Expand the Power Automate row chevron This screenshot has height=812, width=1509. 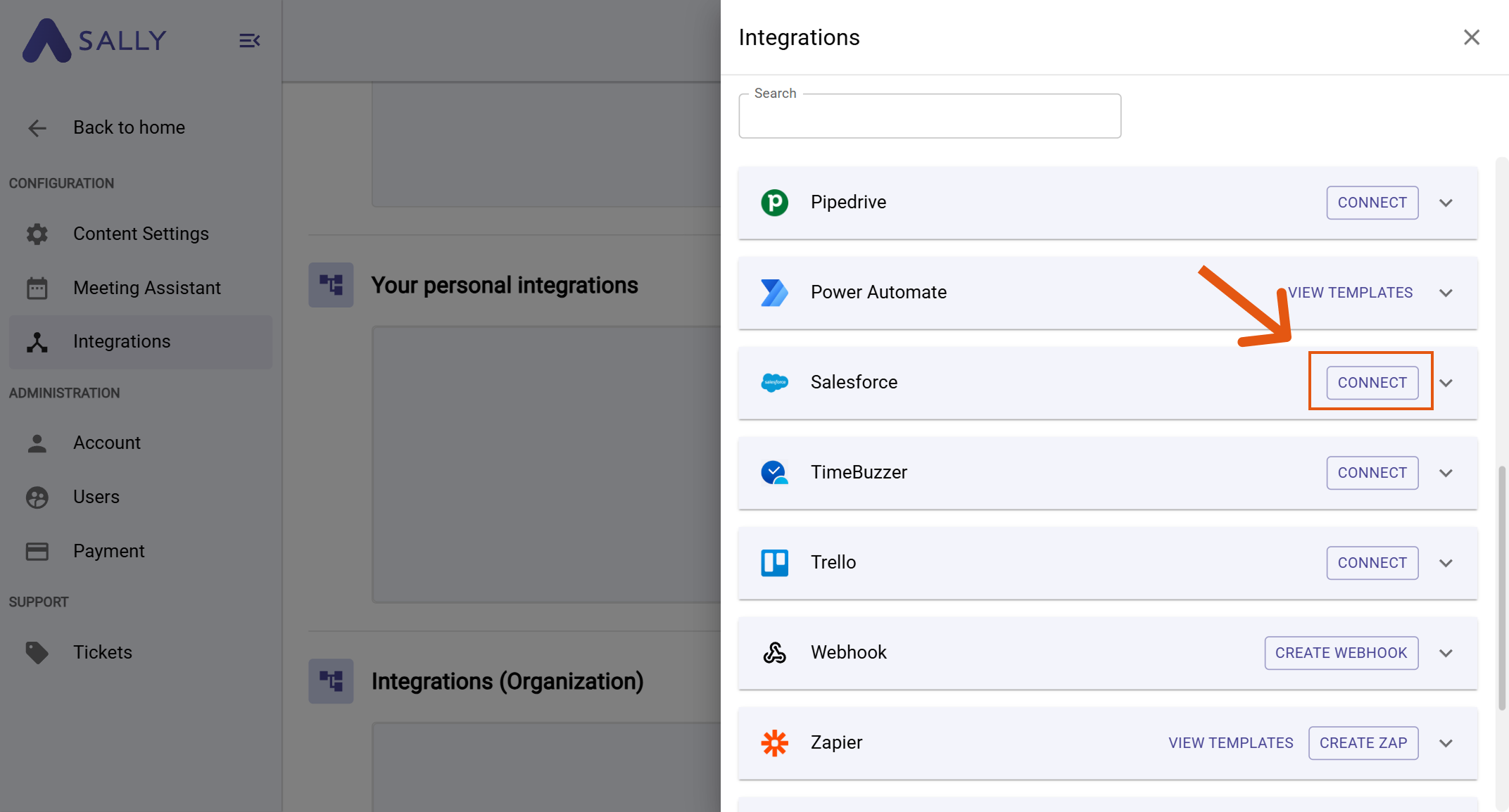1446,293
